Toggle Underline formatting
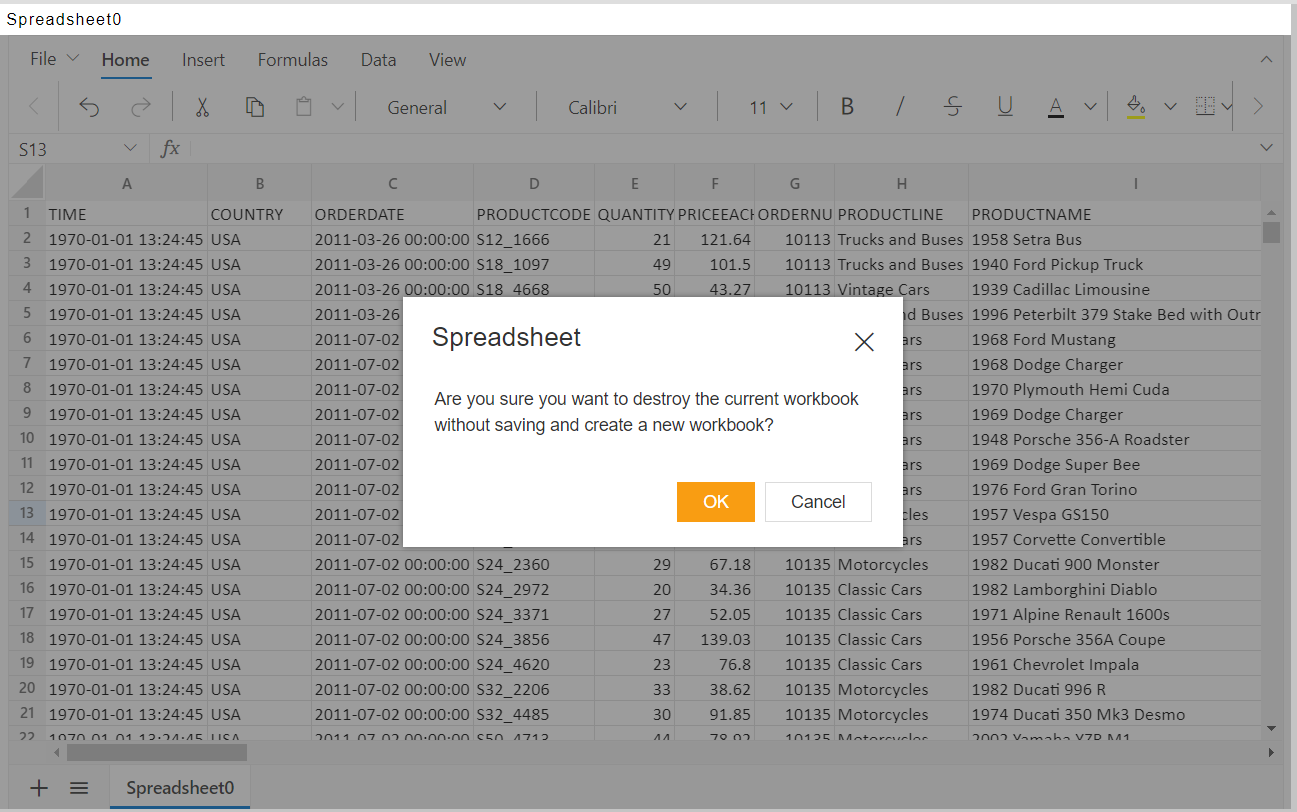The image size is (1297, 812). pos(1005,107)
